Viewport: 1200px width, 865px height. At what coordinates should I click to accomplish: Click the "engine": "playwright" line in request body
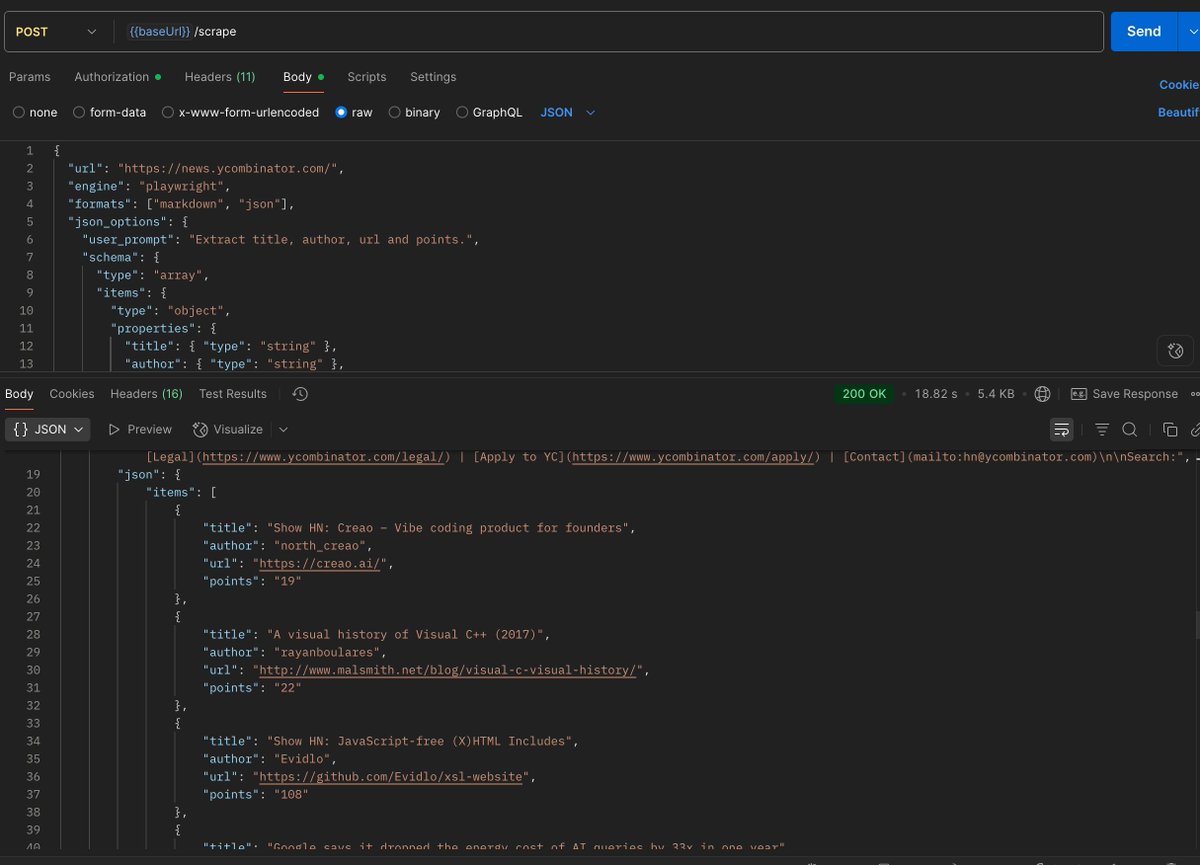pyautogui.click(x=149, y=186)
